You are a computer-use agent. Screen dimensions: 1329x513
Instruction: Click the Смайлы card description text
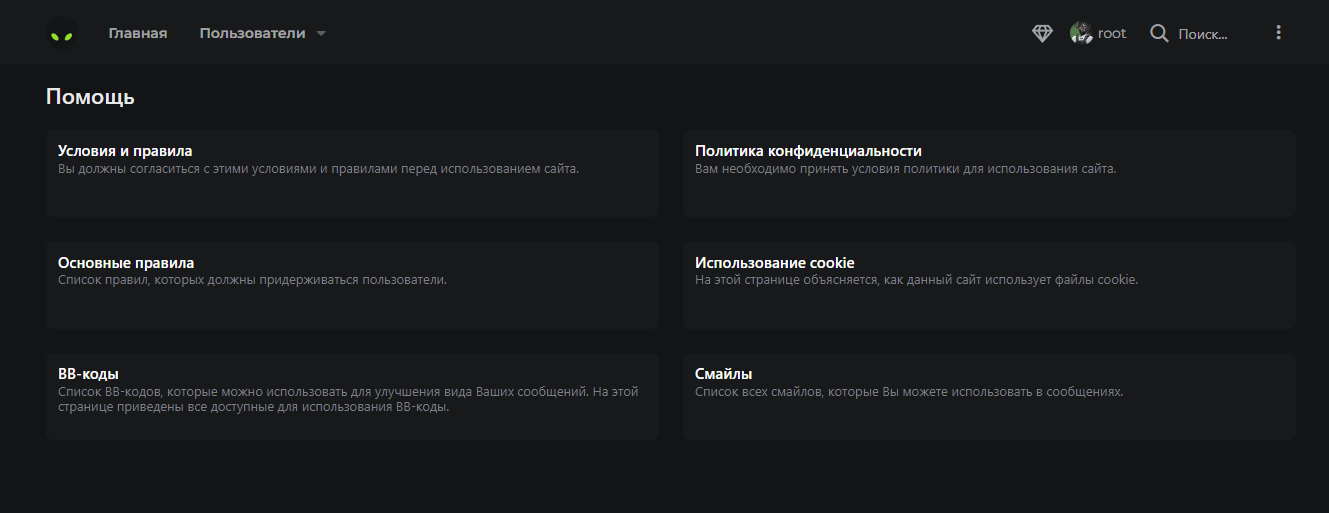[908, 392]
